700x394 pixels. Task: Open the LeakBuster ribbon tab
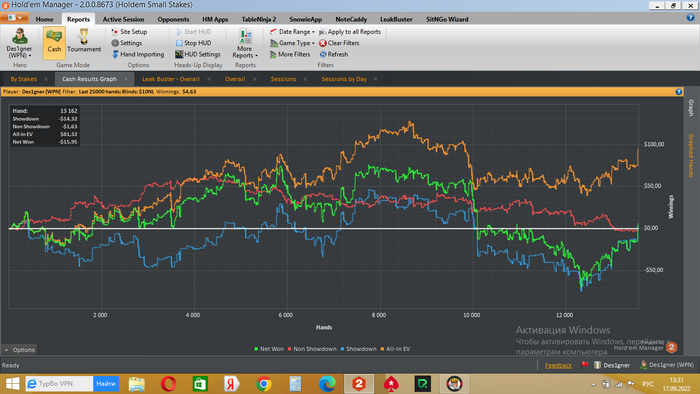coord(396,19)
